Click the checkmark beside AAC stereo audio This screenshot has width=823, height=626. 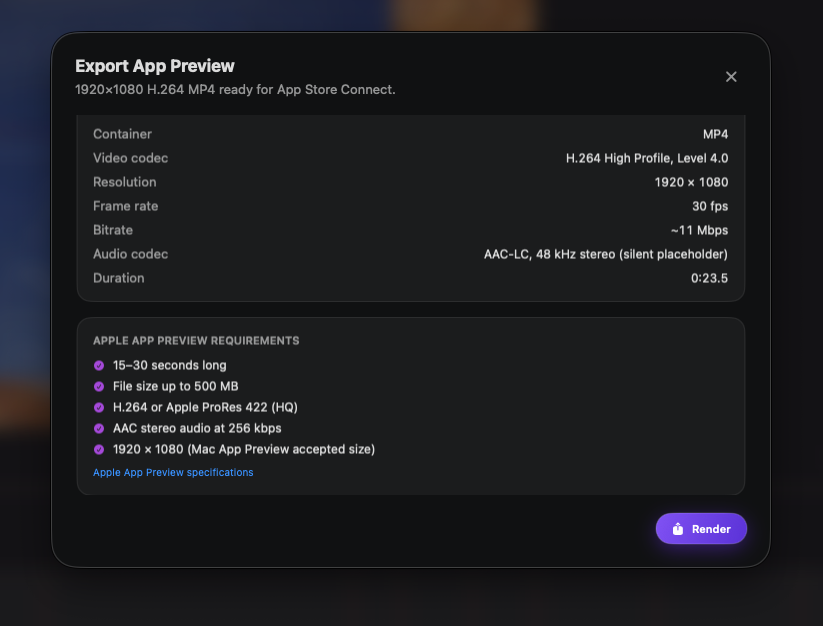pos(99,428)
